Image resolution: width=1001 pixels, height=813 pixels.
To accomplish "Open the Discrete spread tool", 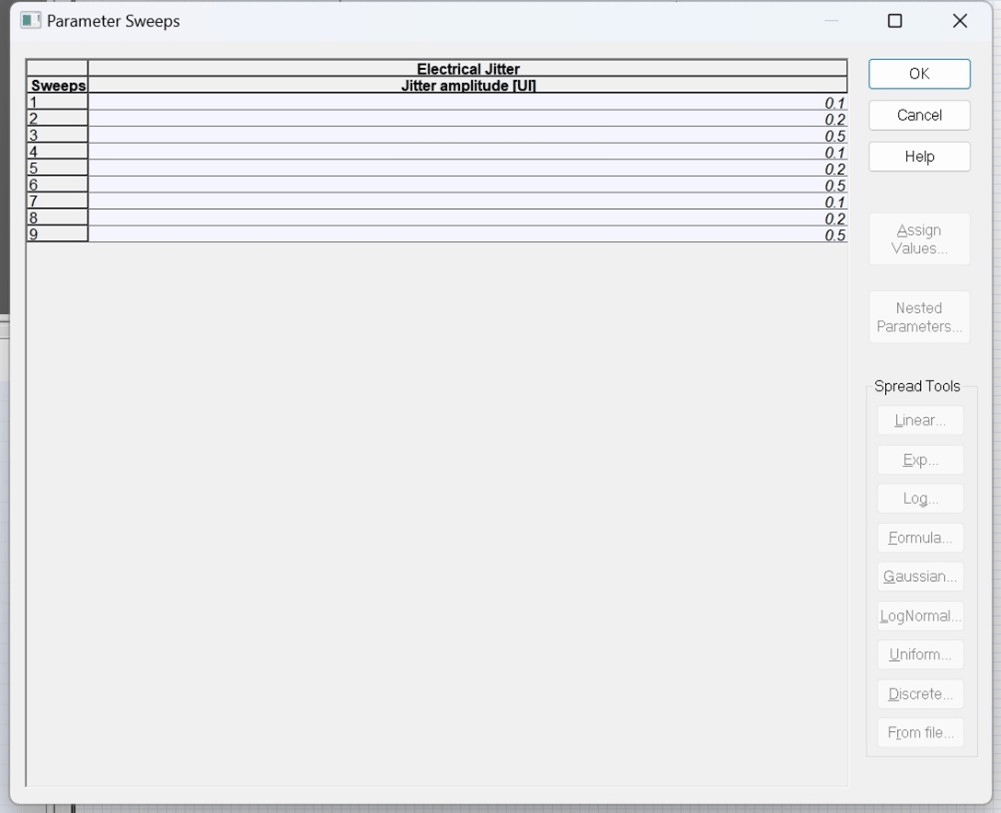I will [x=920, y=694].
